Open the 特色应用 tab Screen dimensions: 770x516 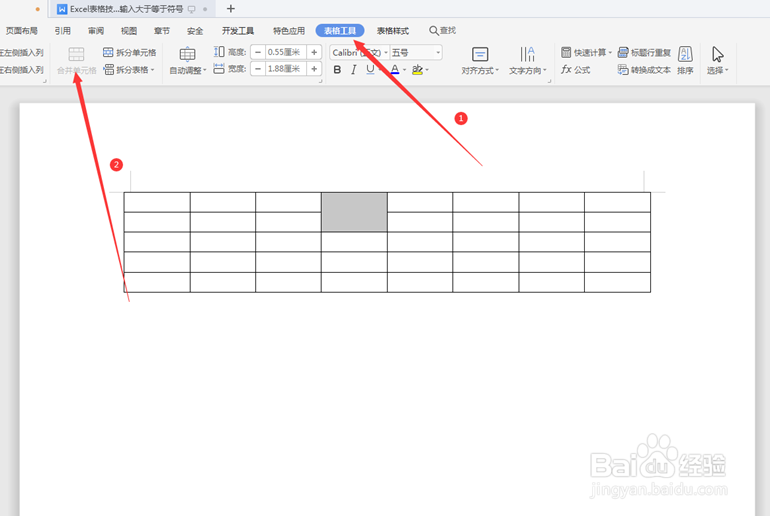[289, 31]
